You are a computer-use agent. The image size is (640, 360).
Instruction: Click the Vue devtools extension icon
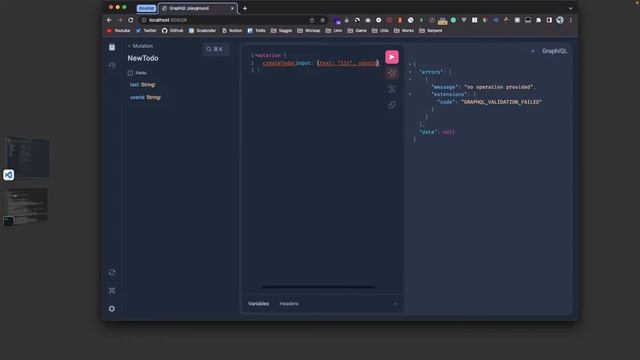(x=464, y=20)
